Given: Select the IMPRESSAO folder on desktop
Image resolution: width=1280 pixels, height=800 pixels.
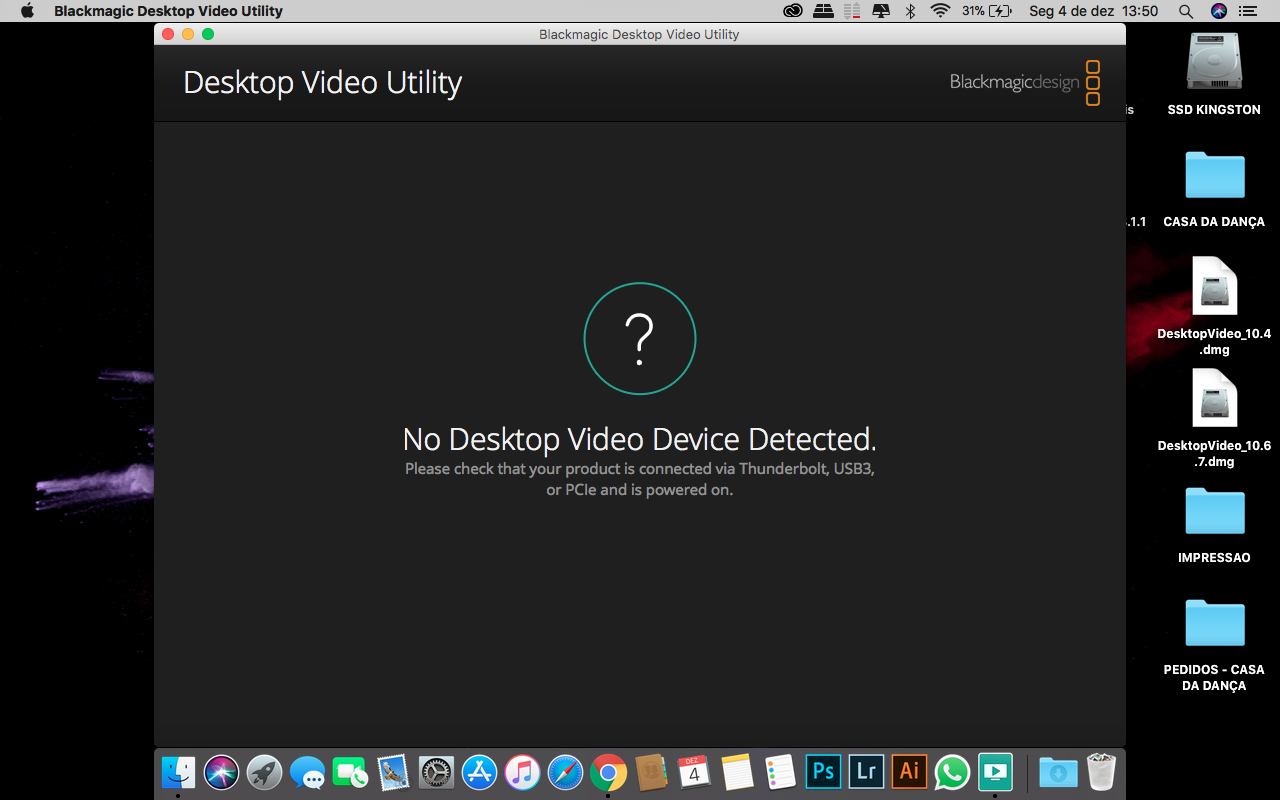Looking at the screenshot, I should (x=1214, y=524).
